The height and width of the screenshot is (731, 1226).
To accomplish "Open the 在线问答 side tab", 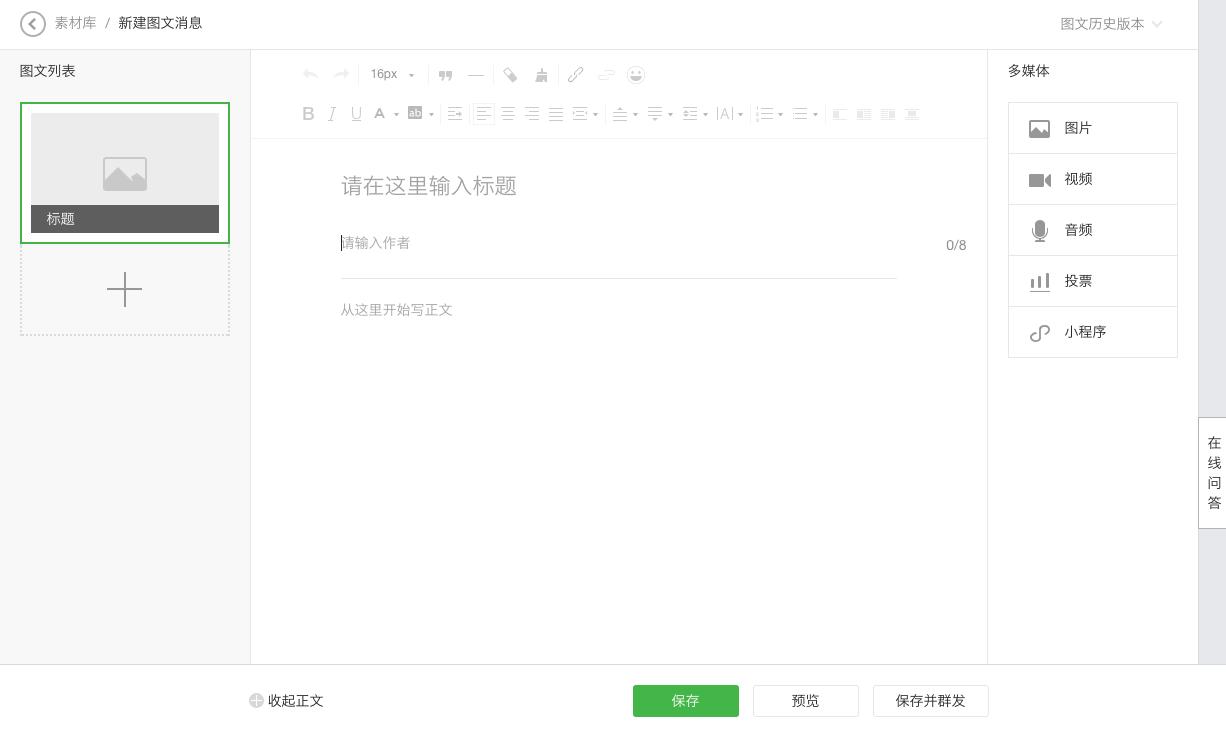I will 1213,473.
